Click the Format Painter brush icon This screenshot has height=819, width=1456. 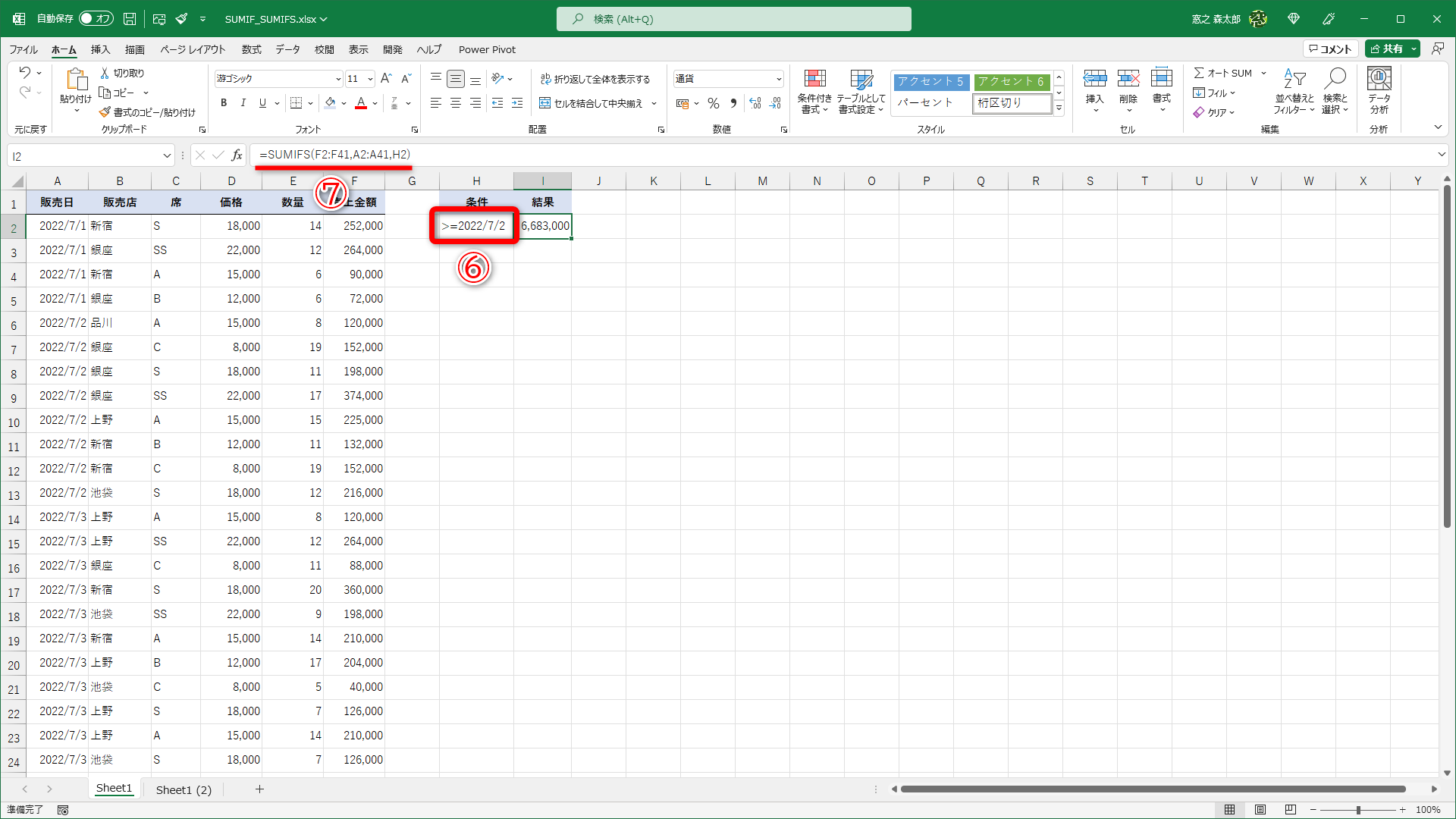click(x=105, y=112)
